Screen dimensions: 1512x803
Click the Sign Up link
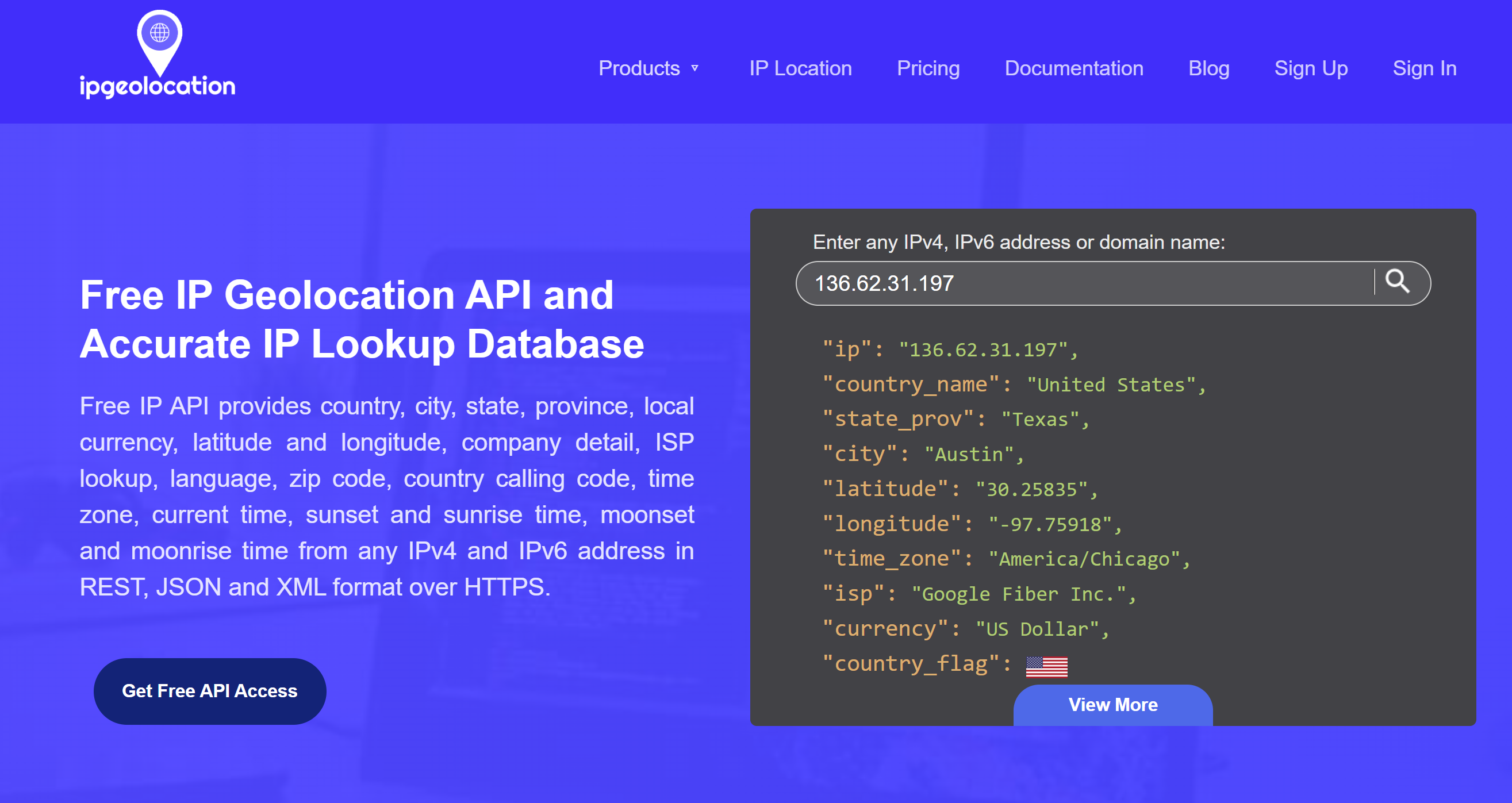1311,68
